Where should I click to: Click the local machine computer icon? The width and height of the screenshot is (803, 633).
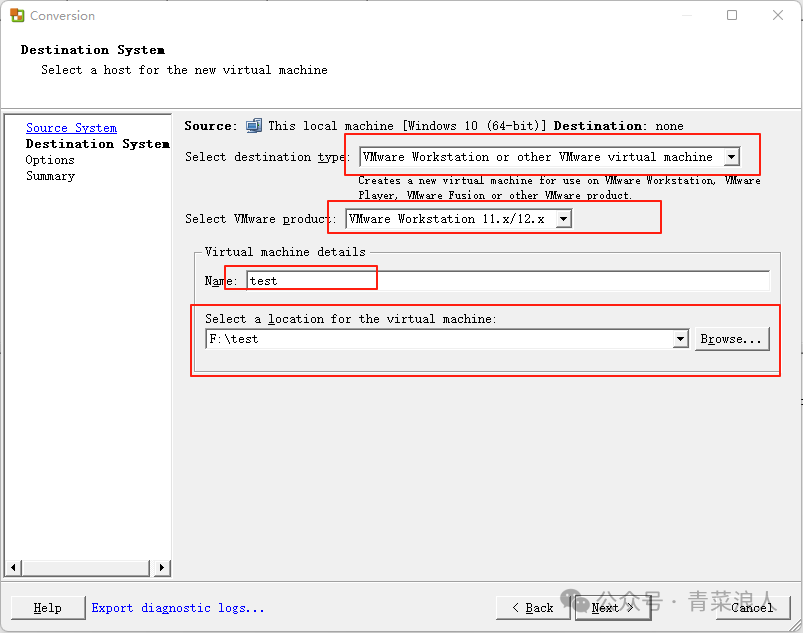(254, 125)
